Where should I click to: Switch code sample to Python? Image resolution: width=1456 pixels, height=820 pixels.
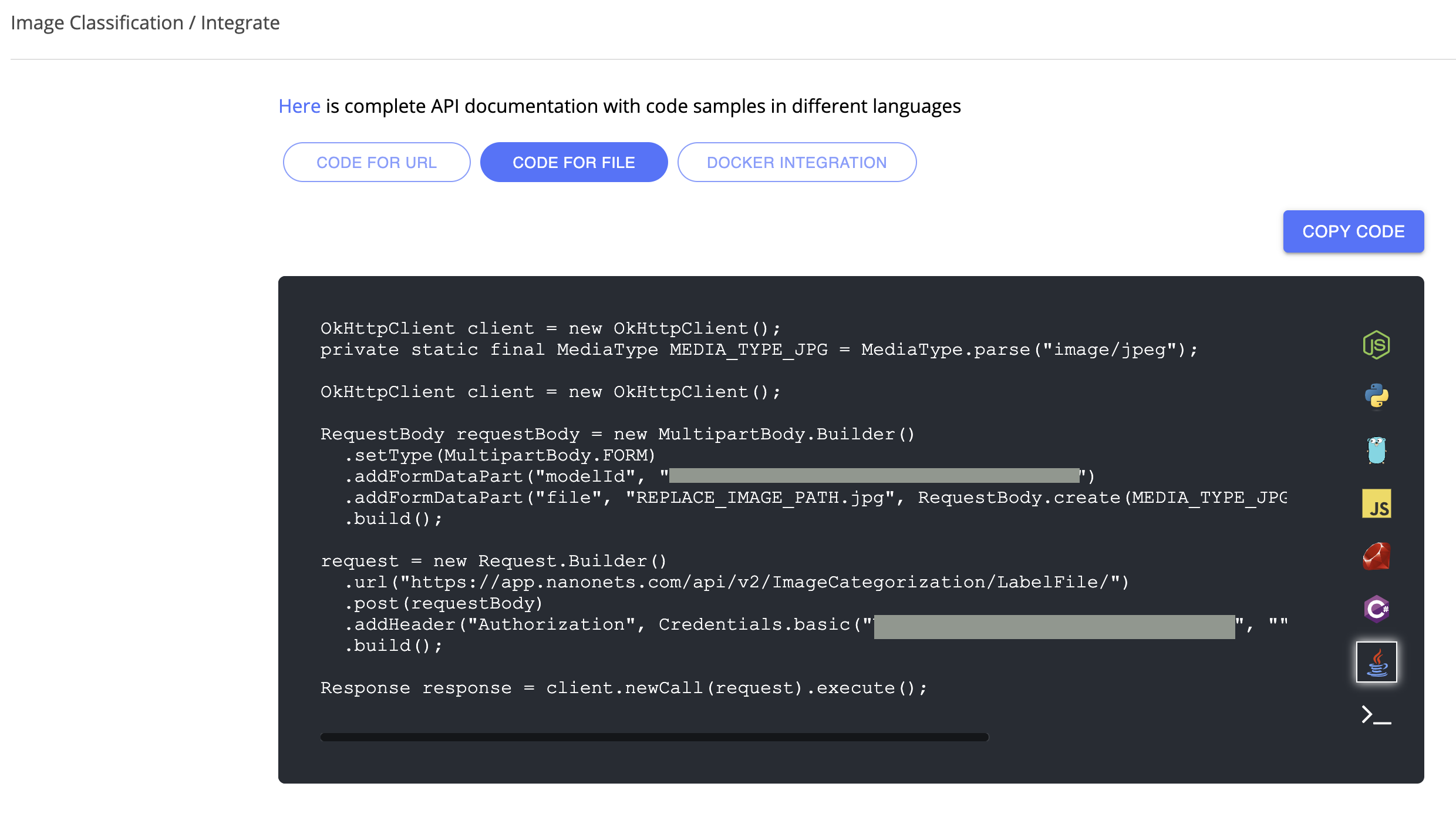click(1376, 396)
